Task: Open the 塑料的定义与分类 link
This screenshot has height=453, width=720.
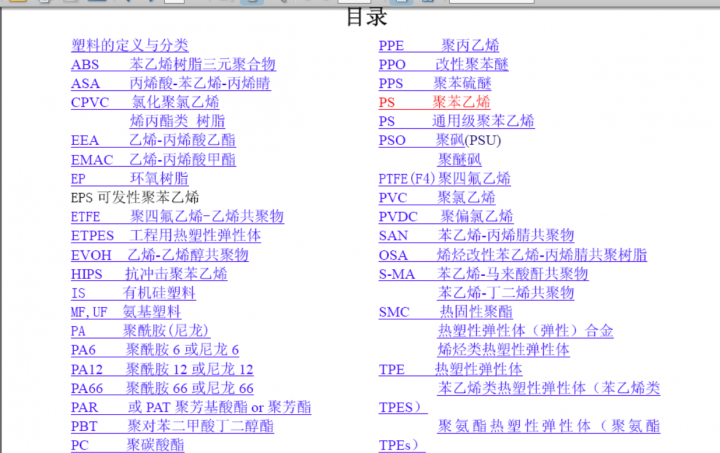Action: click(129, 45)
